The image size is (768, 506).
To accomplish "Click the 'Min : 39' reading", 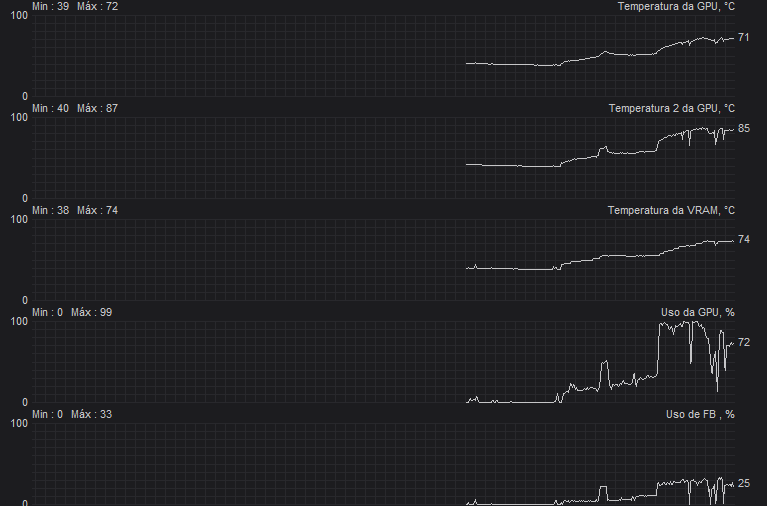I will pyautogui.click(x=50, y=6).
